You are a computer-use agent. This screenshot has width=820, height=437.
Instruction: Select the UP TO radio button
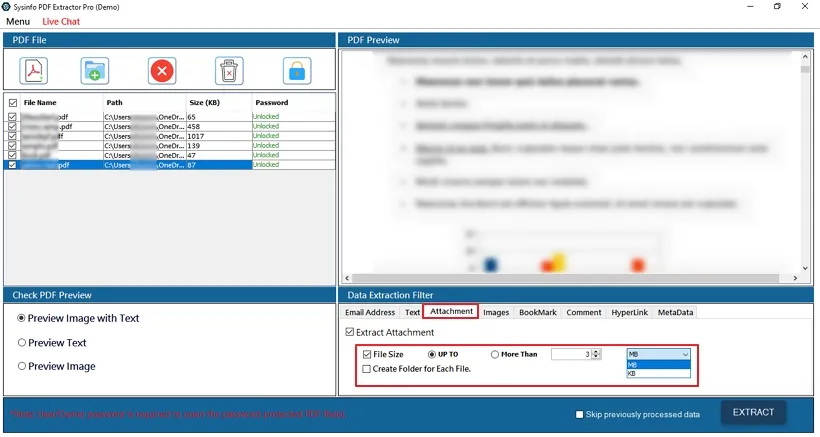point(431,354)
